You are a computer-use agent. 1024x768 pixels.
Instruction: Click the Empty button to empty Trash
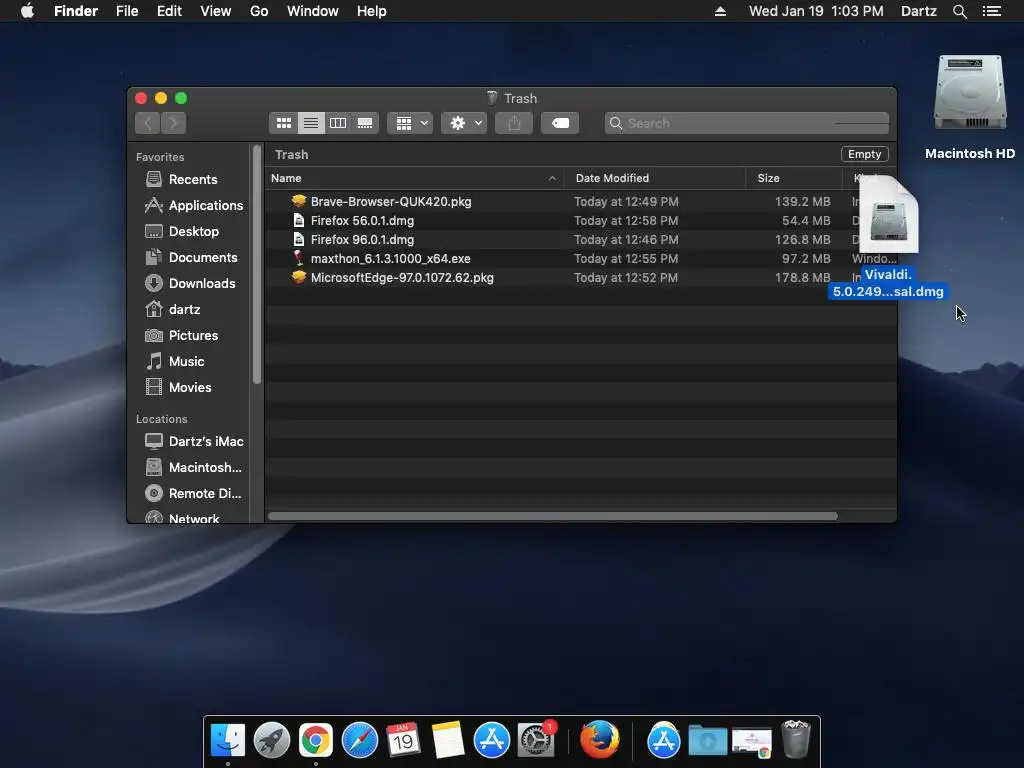[865, 154]
